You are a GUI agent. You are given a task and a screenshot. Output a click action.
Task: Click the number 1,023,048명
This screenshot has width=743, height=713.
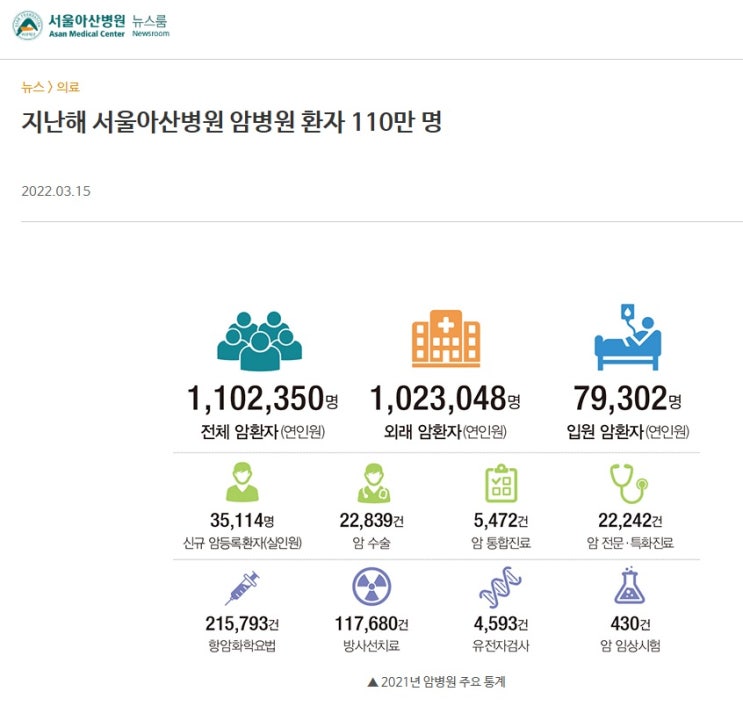[x=445, y=398]
